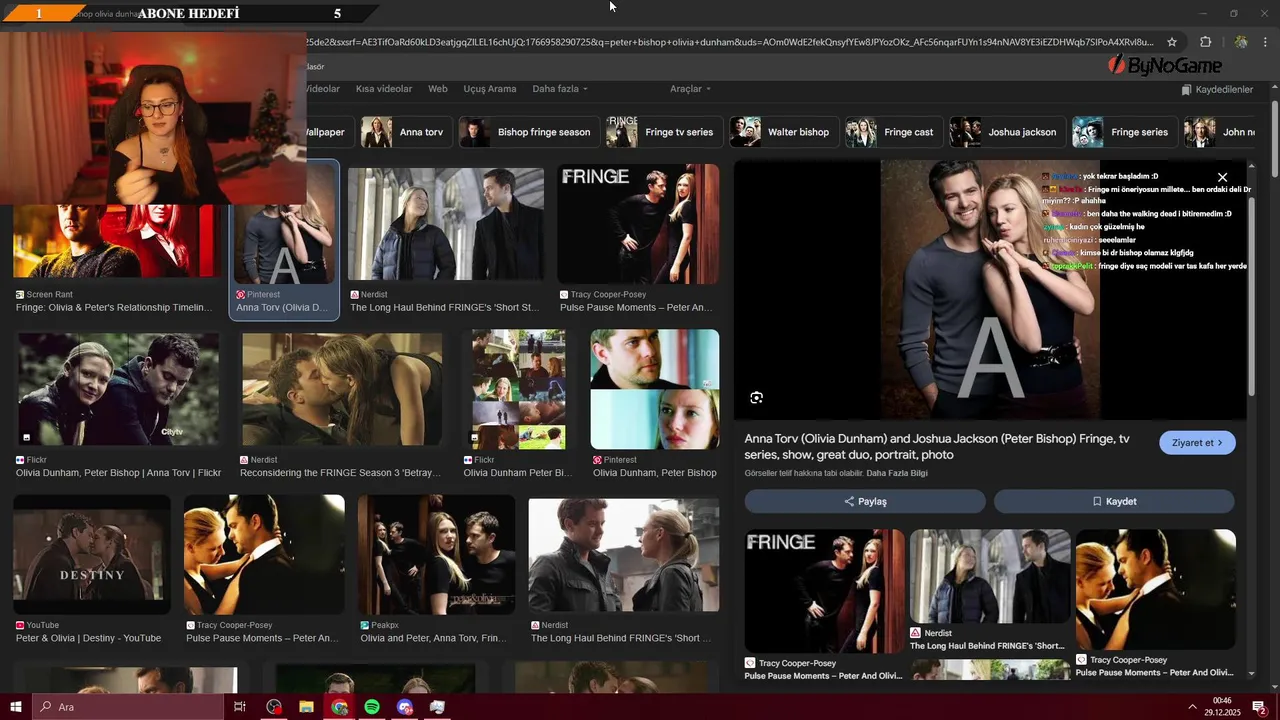Open the Nerdist Reconsidering FRINGE kiss image
Viewport: 1280px width, 720px height.
click(341, 389)
